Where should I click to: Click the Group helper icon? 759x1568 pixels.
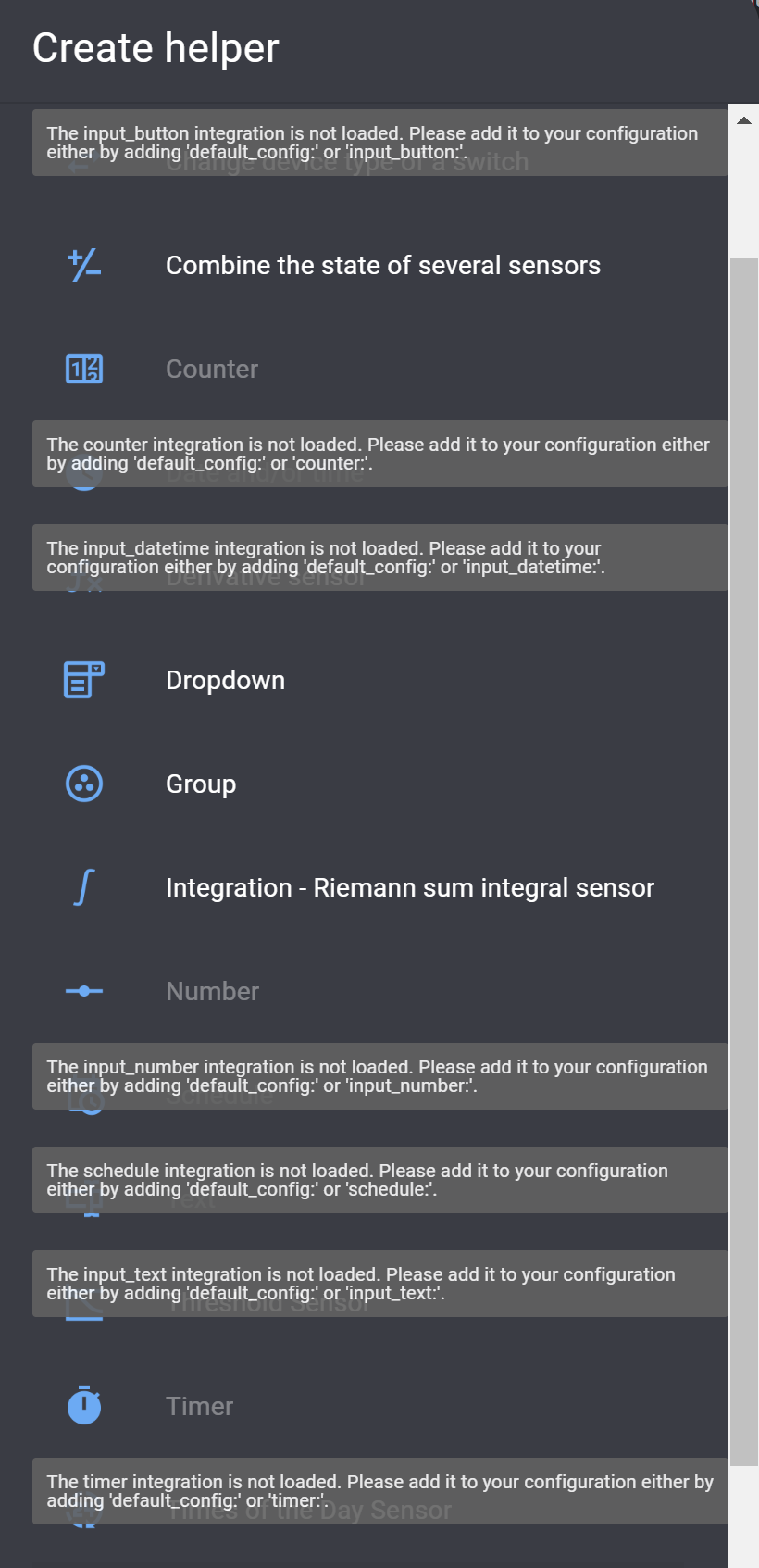[x=83, y=784]
